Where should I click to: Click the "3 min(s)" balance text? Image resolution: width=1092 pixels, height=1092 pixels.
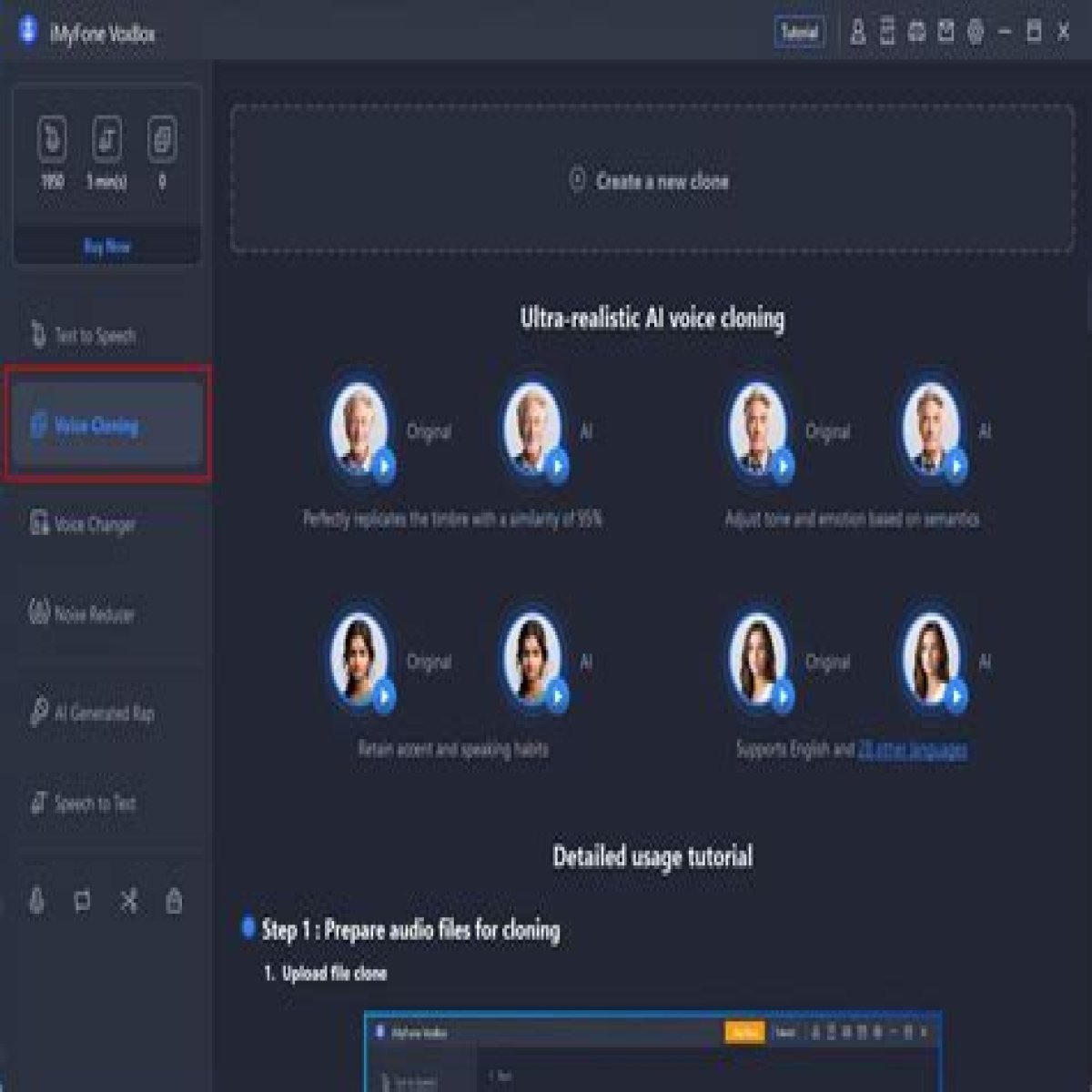pos(107,181)
